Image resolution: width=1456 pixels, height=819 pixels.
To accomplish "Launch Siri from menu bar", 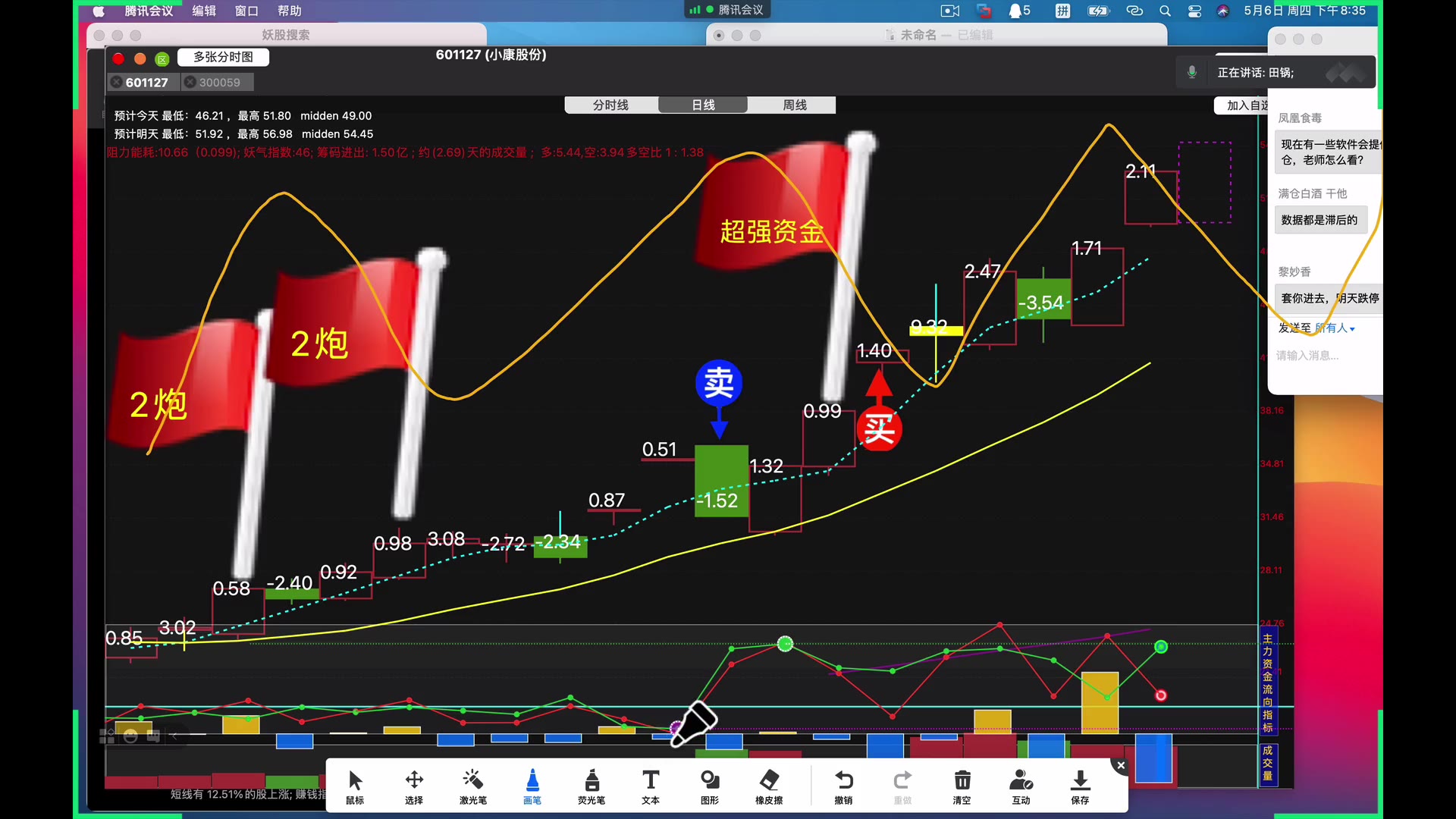I will point(1222,11).
